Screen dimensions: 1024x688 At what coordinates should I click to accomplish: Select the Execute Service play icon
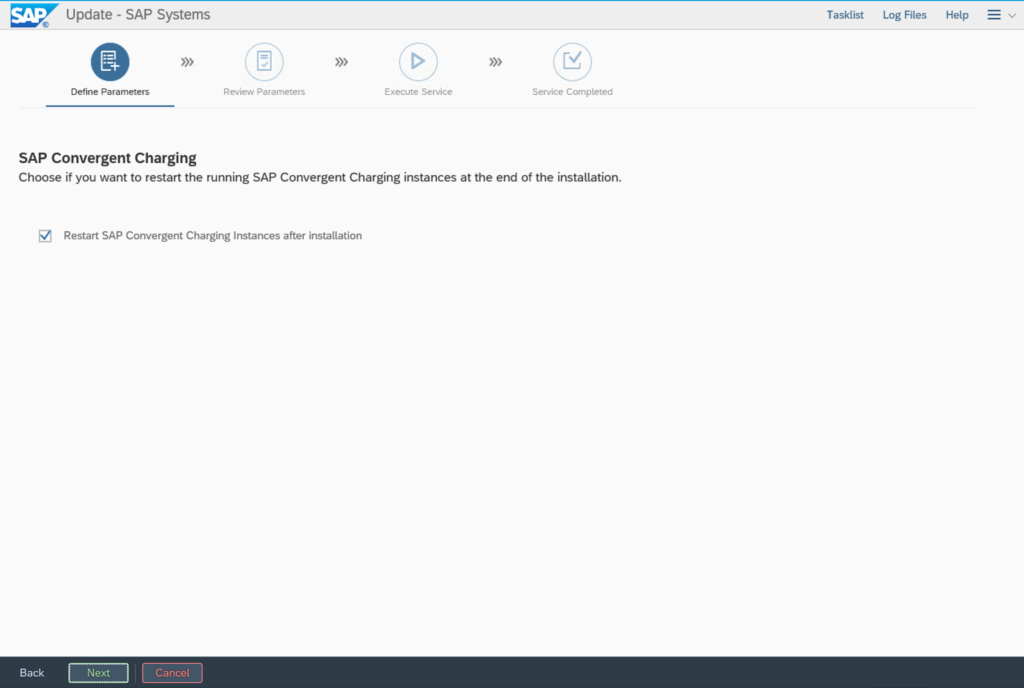point(418,62)
